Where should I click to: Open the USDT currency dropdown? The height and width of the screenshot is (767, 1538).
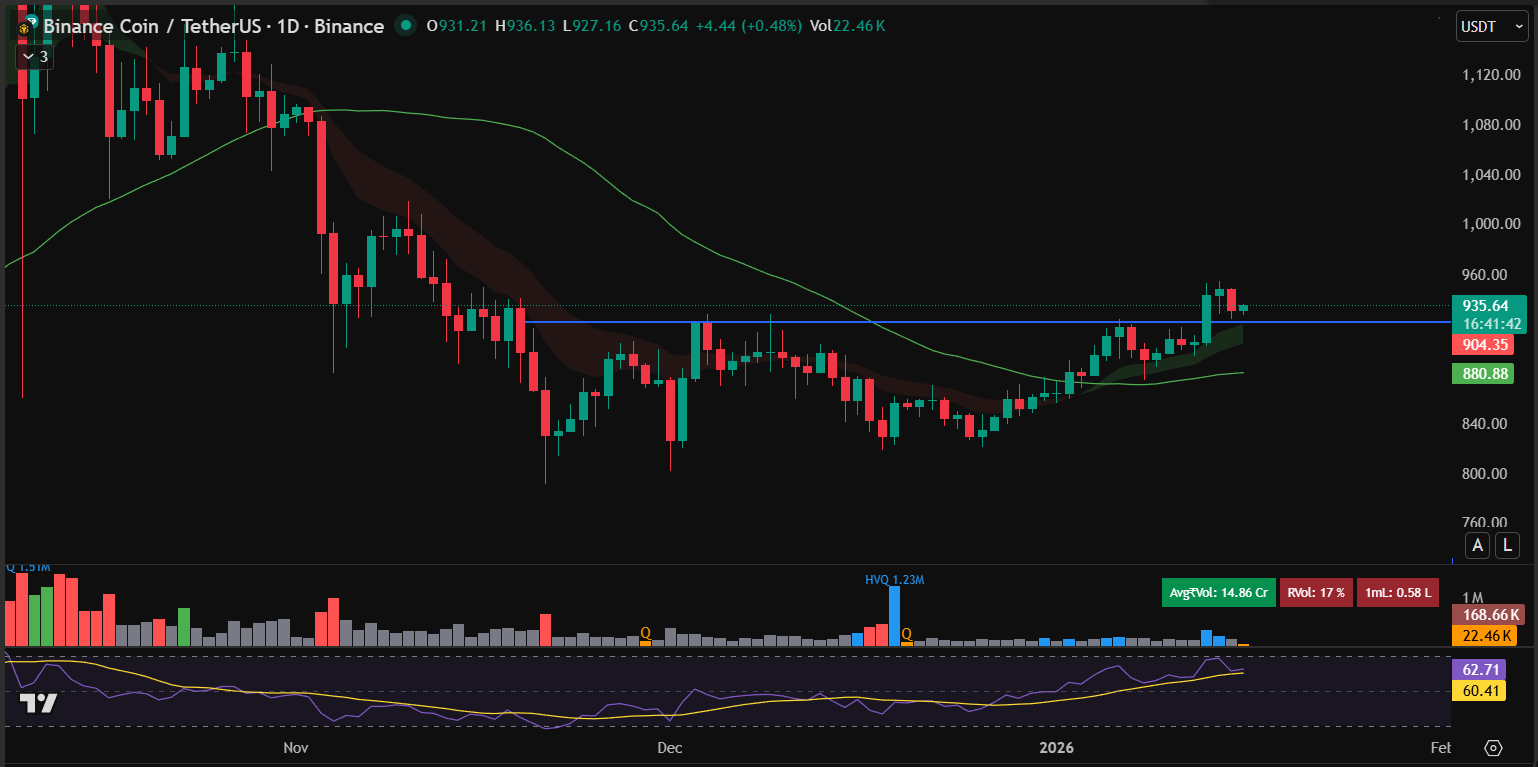(x=1490, y=26)
